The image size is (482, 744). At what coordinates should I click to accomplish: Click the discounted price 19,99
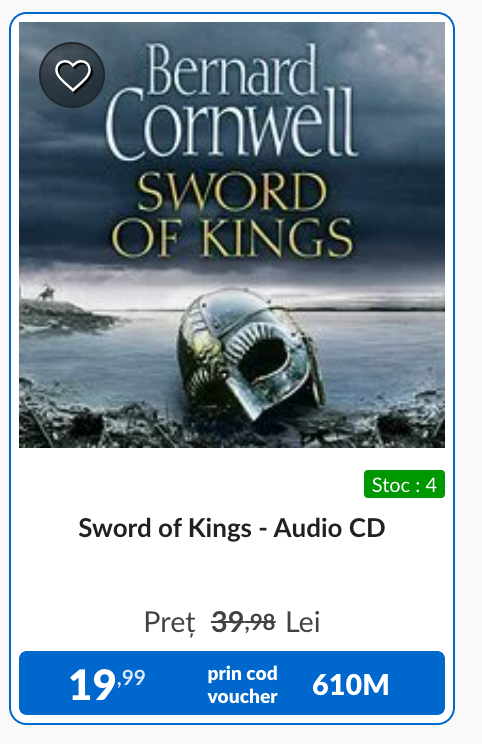(107, 684)
